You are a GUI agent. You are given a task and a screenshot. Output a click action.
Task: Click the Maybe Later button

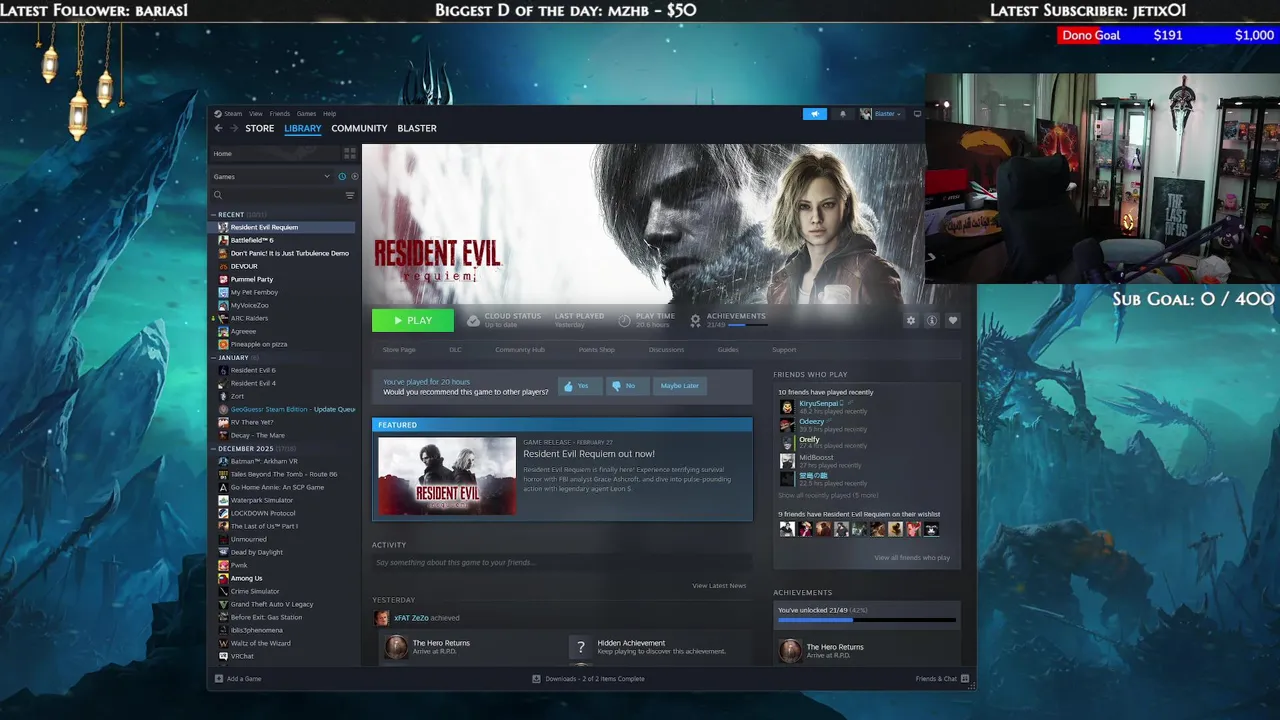coord(680,386)
